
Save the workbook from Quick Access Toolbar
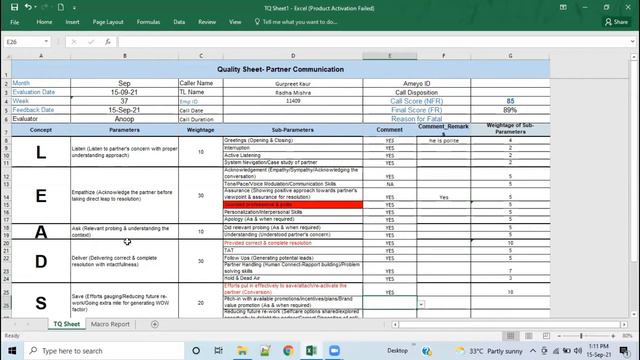(14, 7)
